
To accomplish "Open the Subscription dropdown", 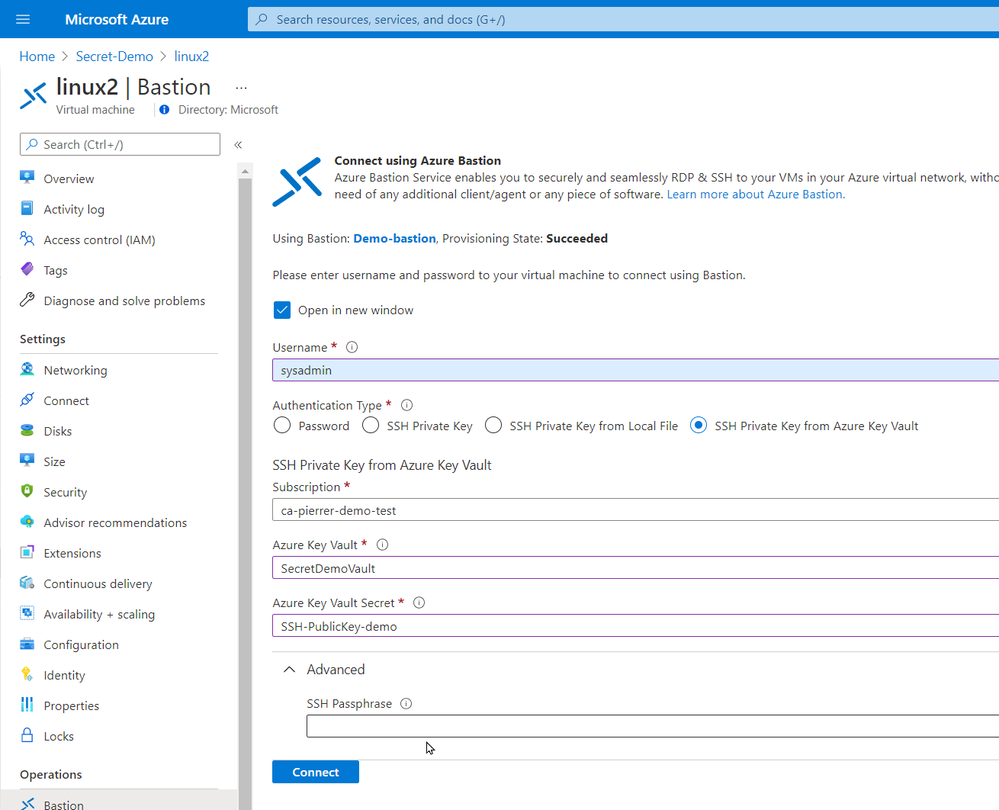I will [635, 510].
